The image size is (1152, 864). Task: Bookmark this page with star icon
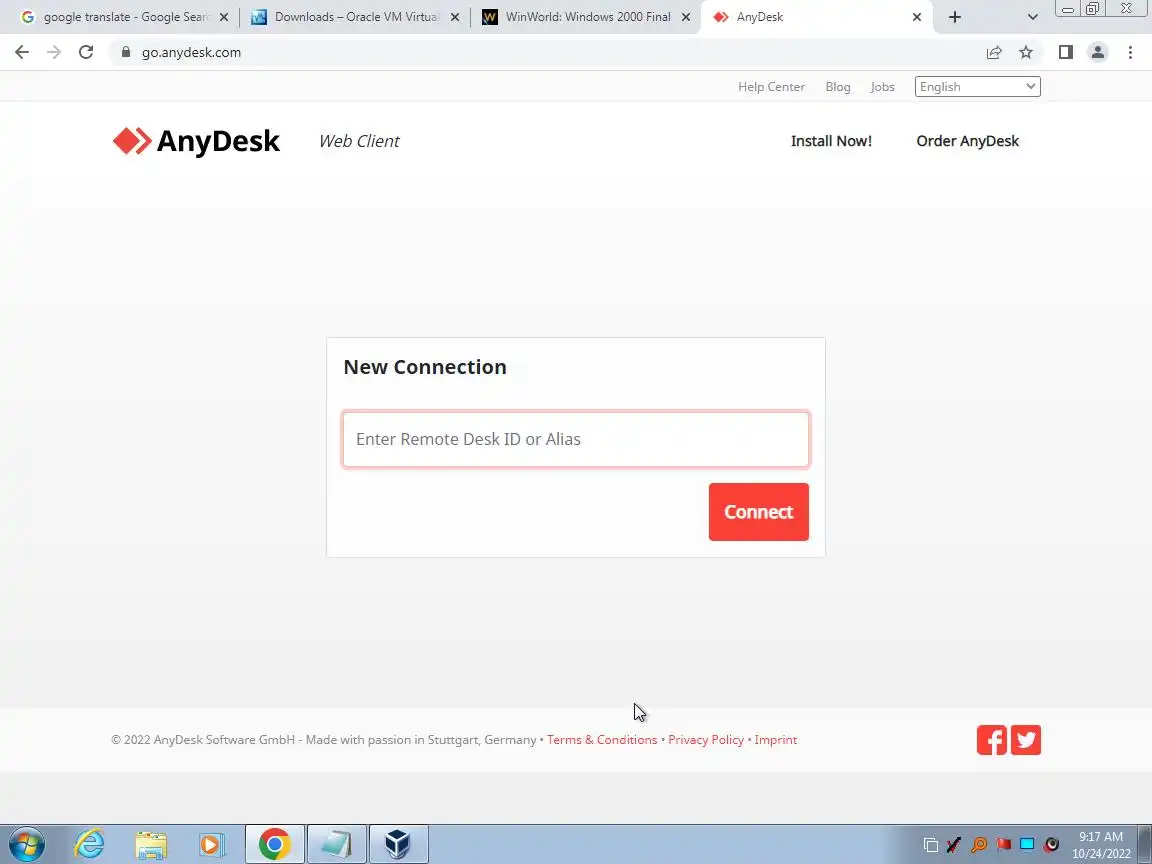click(1026, 52)
